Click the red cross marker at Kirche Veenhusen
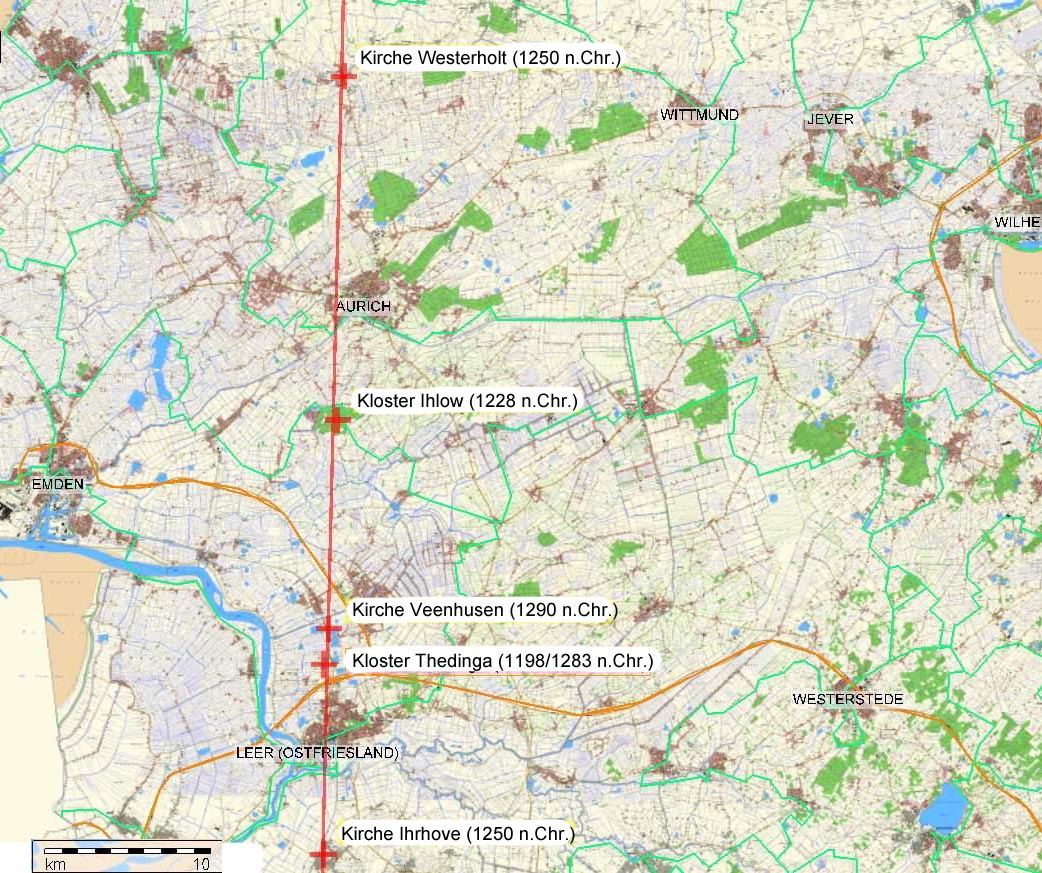The width and height of the screenshot is (1042, 873). (x=328, y=628)
